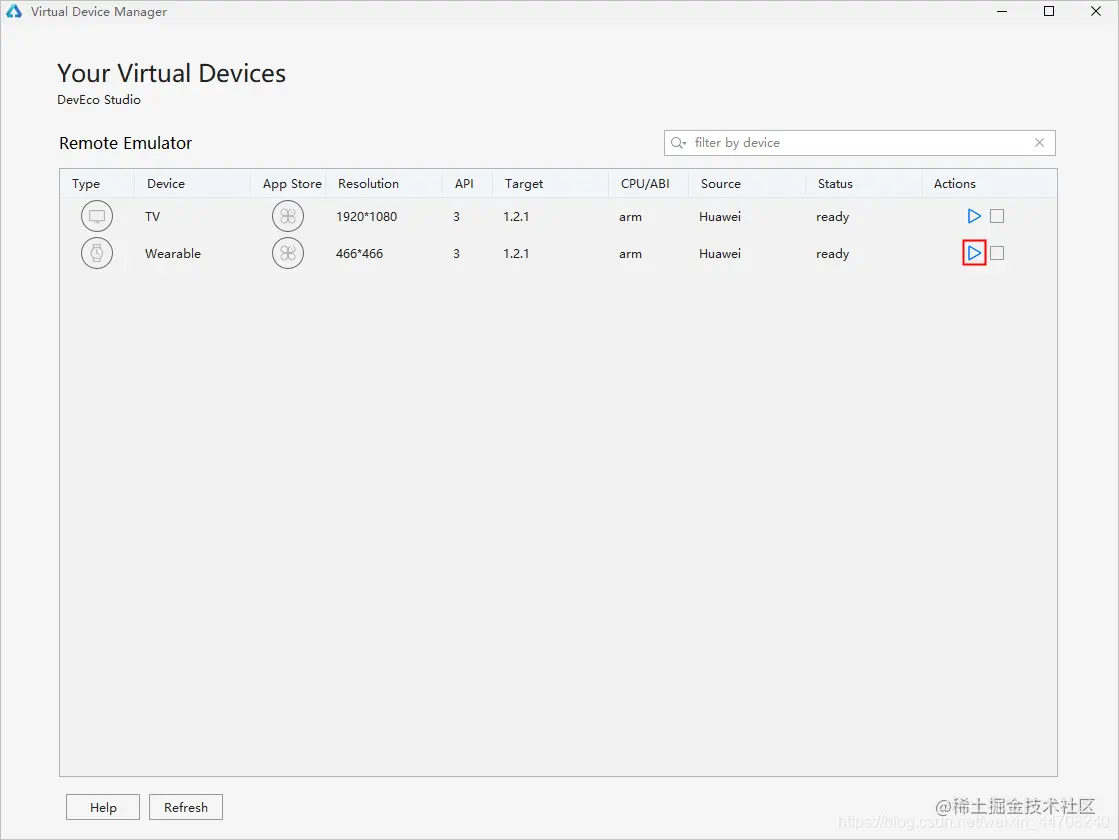Click the 466*466 resolution cell

pos(359,253)
